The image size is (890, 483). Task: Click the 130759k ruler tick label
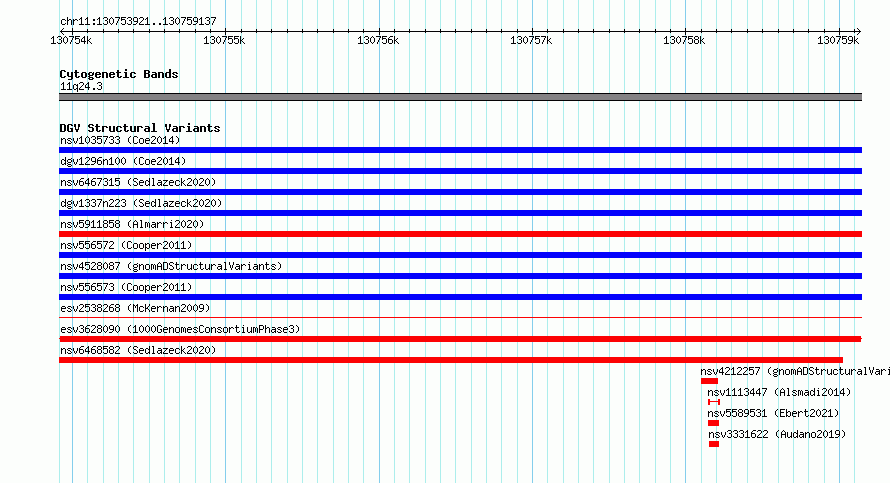pos(838,40)
